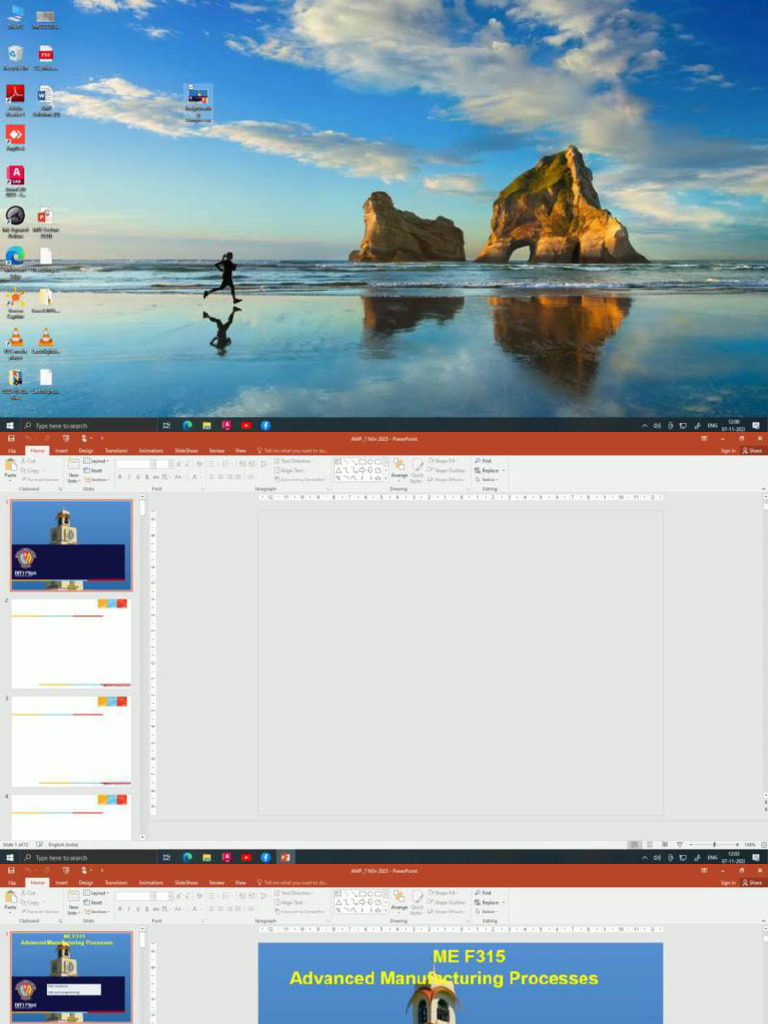Click the PowerPoint icon in the taskbar
Image resolution: width=768 pixels, height=1024 pixels.
coord(286,857)
